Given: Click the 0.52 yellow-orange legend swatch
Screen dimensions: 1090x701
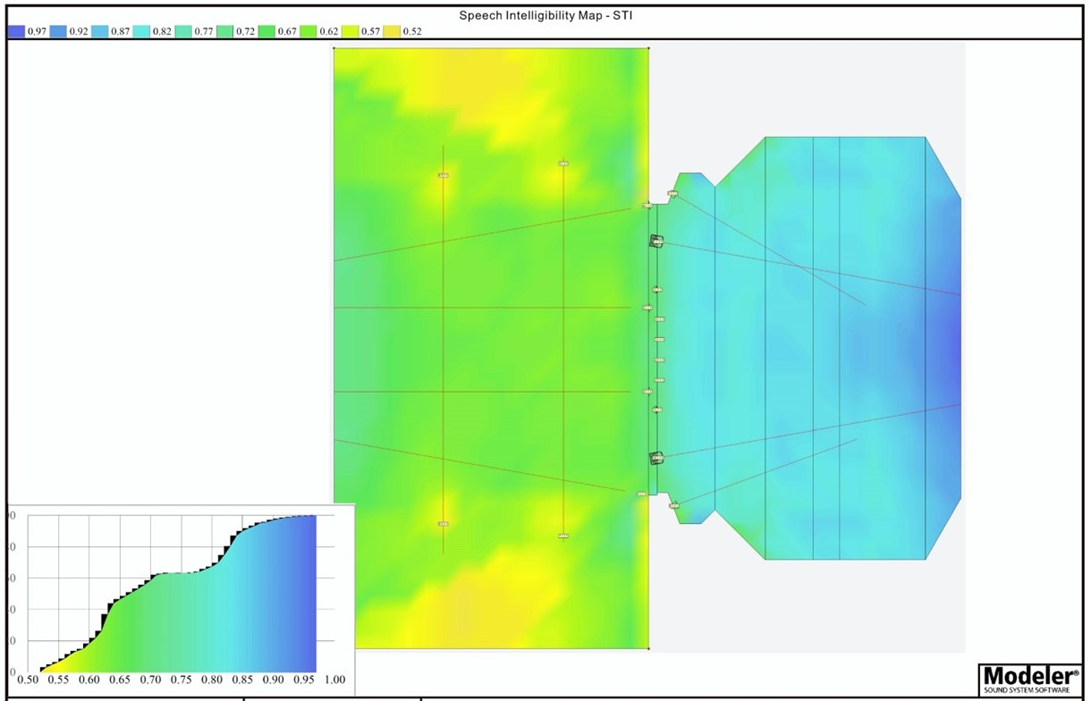Looking at the screenshot, I should [392, 31].
